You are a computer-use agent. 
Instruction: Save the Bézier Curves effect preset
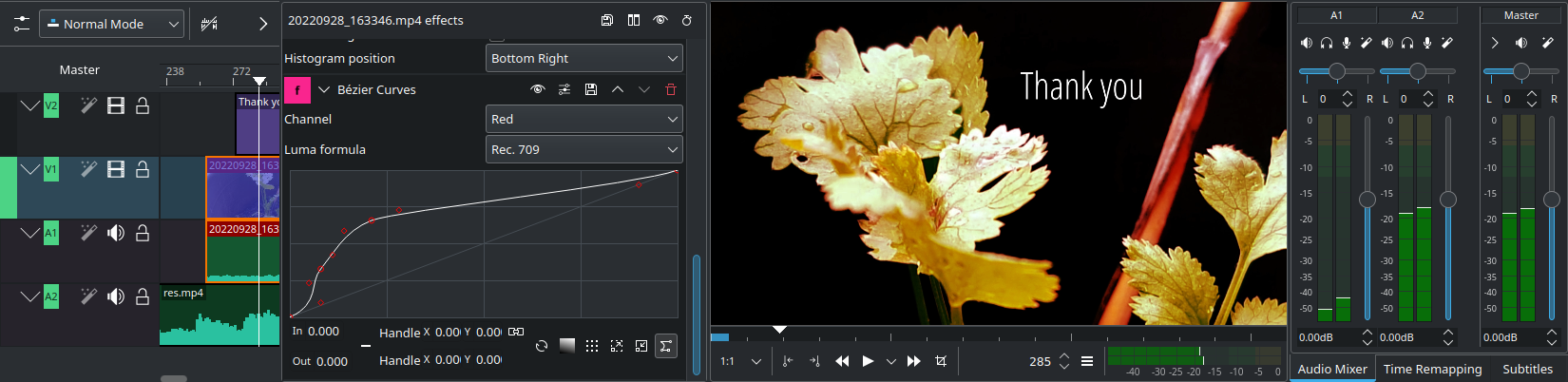coord(590,89)
